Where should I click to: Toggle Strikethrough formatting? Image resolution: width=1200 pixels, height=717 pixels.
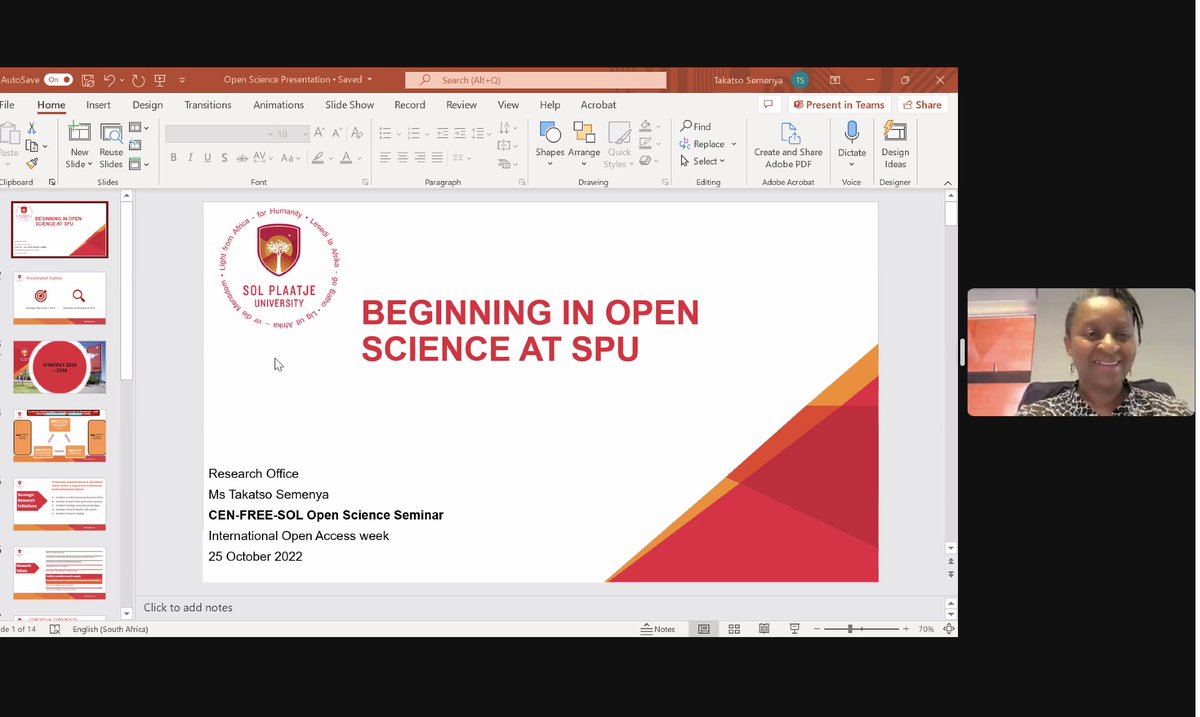242,158
